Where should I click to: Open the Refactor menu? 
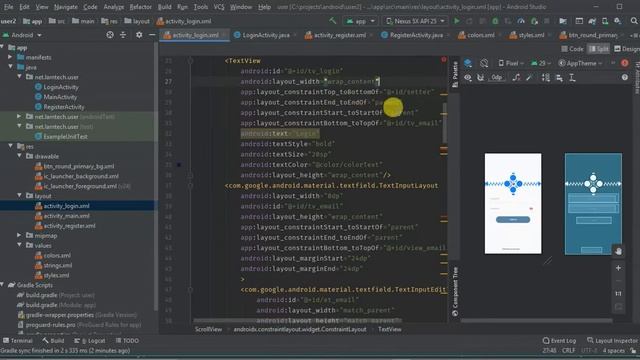(140, 7)
